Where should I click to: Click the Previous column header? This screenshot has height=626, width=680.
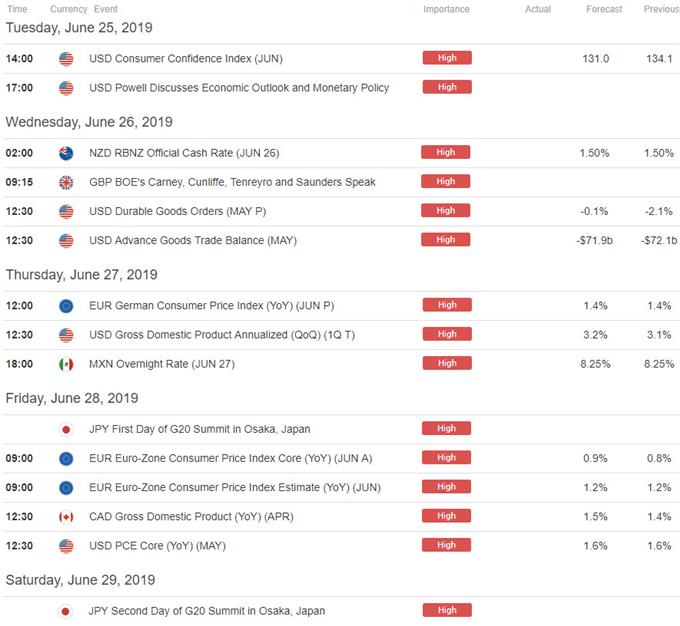661,9
